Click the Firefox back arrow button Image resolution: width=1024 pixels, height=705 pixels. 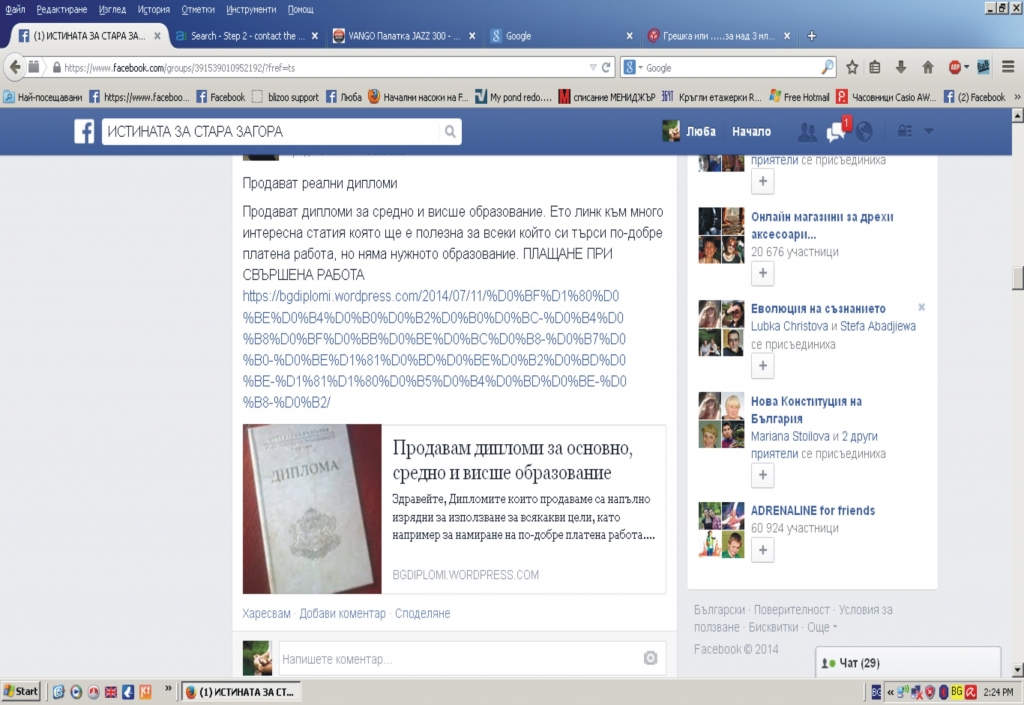[16, 67]
